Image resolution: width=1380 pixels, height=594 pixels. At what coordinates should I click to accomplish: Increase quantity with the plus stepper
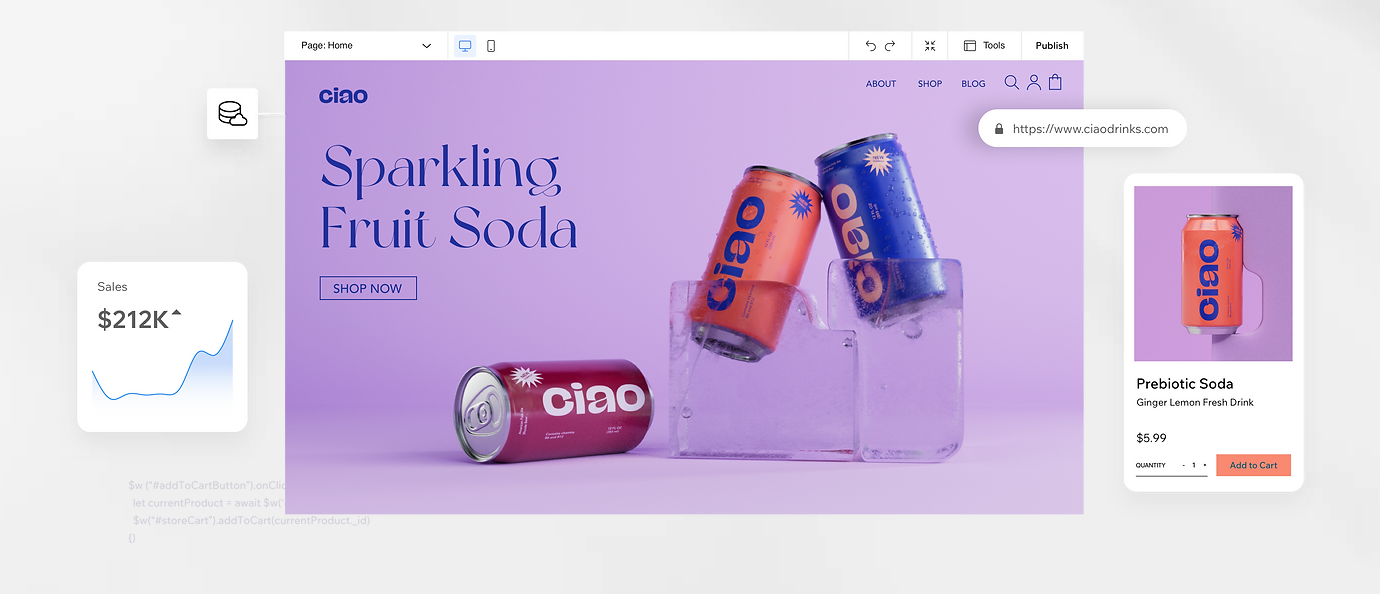point(1206,465)
